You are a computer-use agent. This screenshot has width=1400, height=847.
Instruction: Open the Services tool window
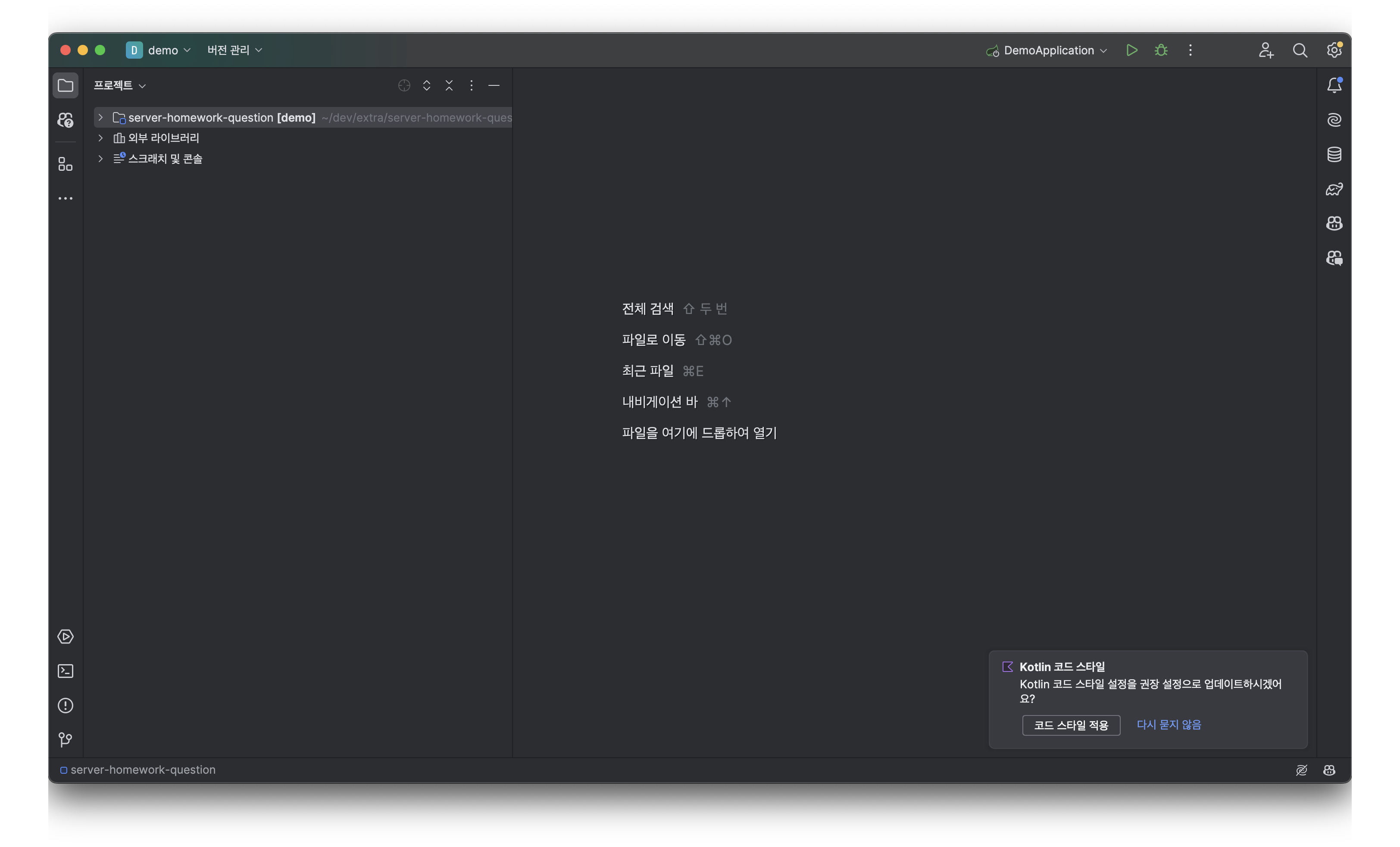66,637
